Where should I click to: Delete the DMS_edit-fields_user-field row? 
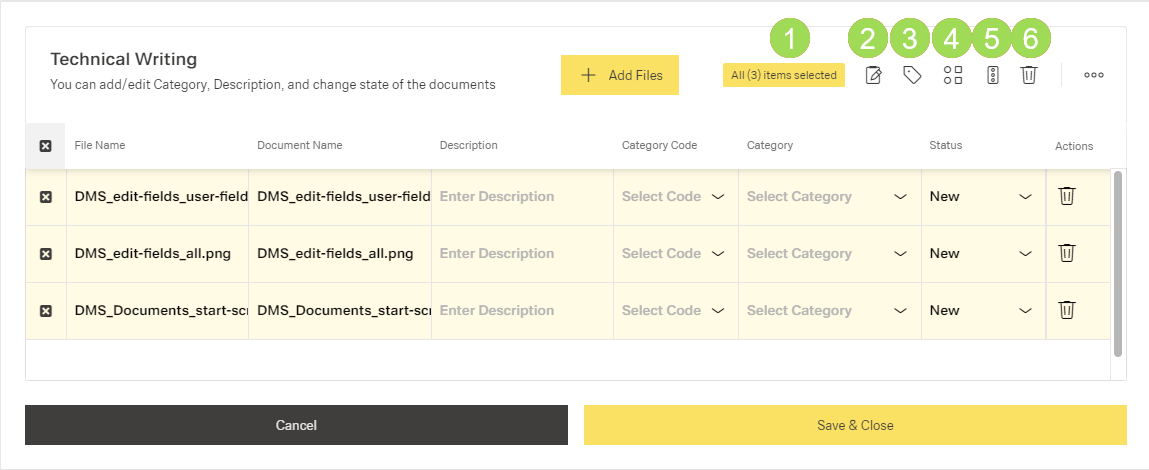[1067, 196]
